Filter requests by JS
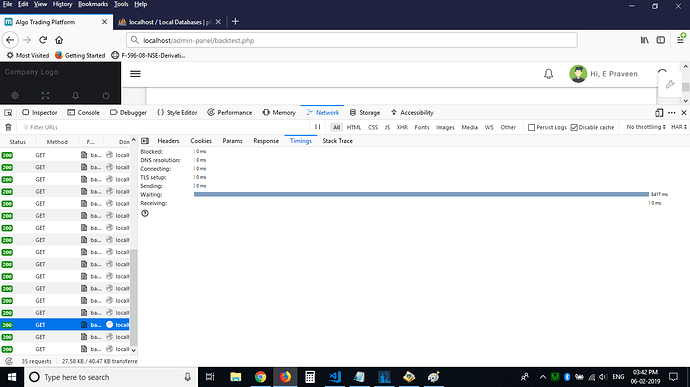The height and width of the screenshot is (387, 690). [387, 127]
